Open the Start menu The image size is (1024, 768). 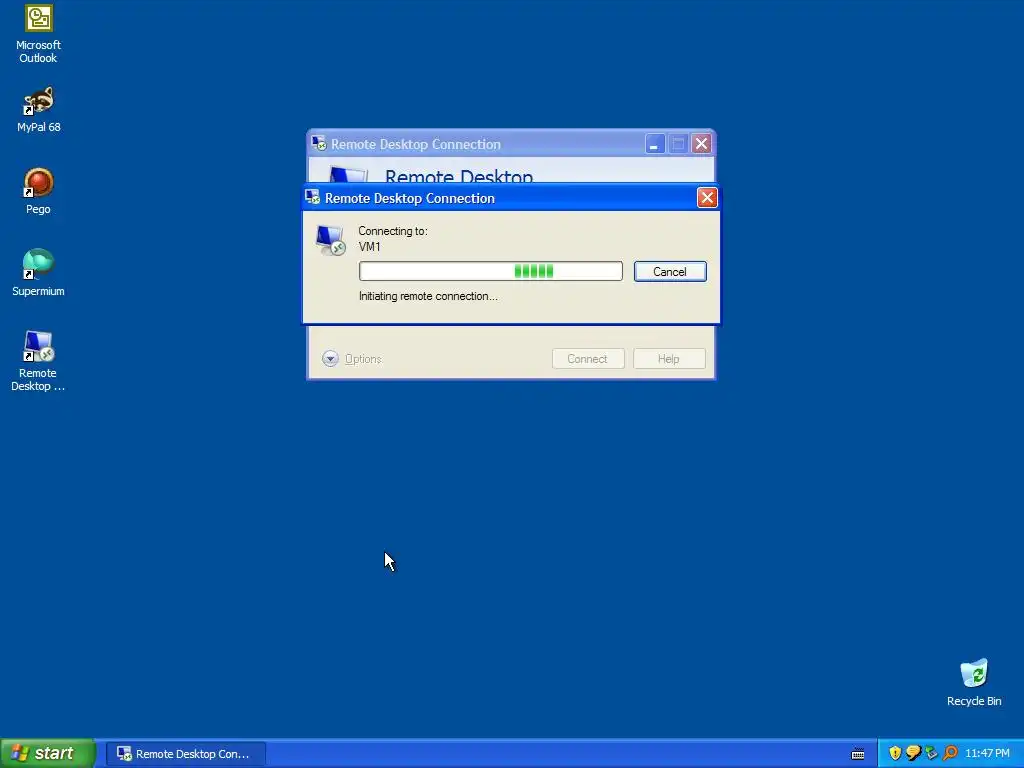[48, 753]
